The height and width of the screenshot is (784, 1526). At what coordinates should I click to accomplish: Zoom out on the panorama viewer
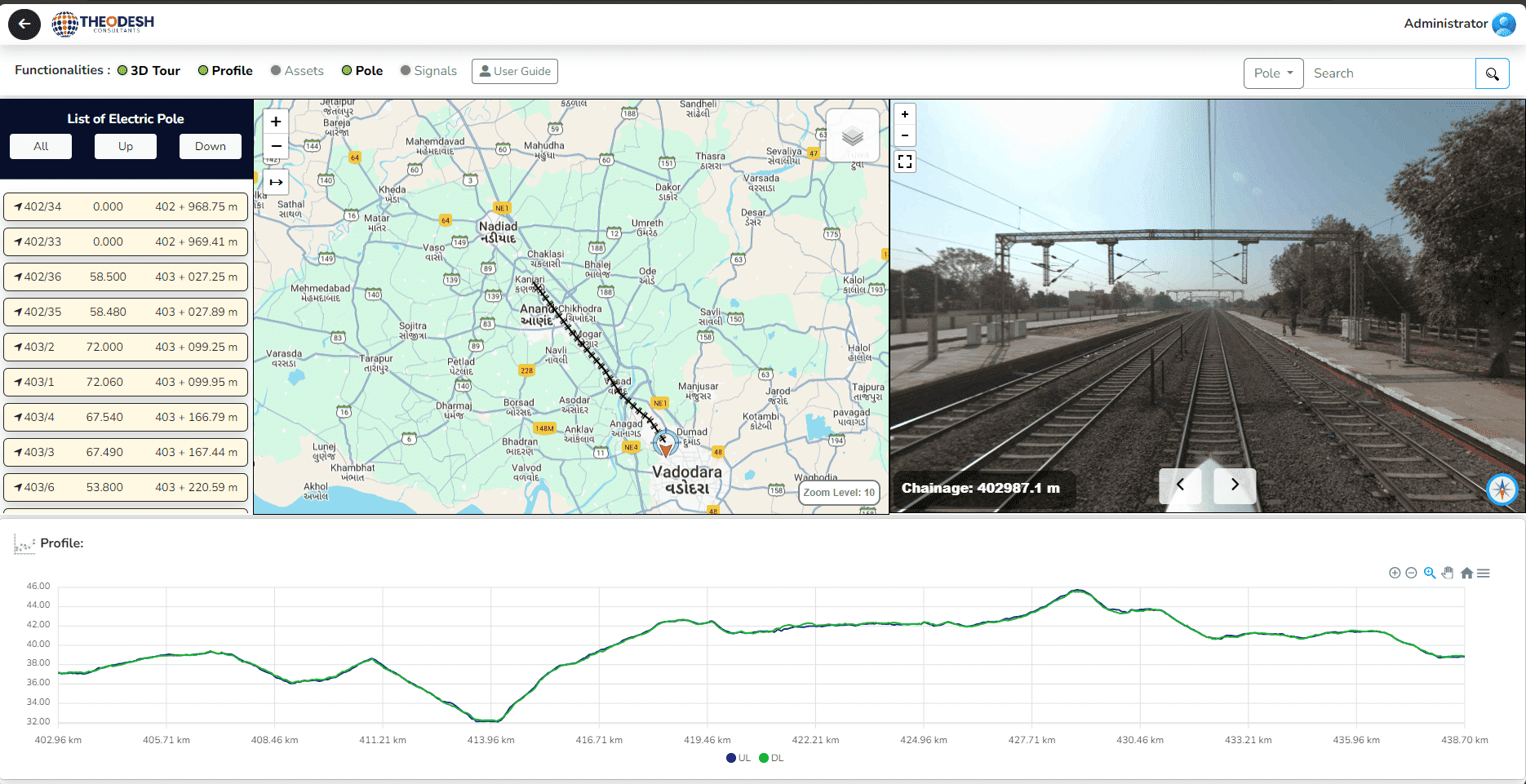[904, 135]
